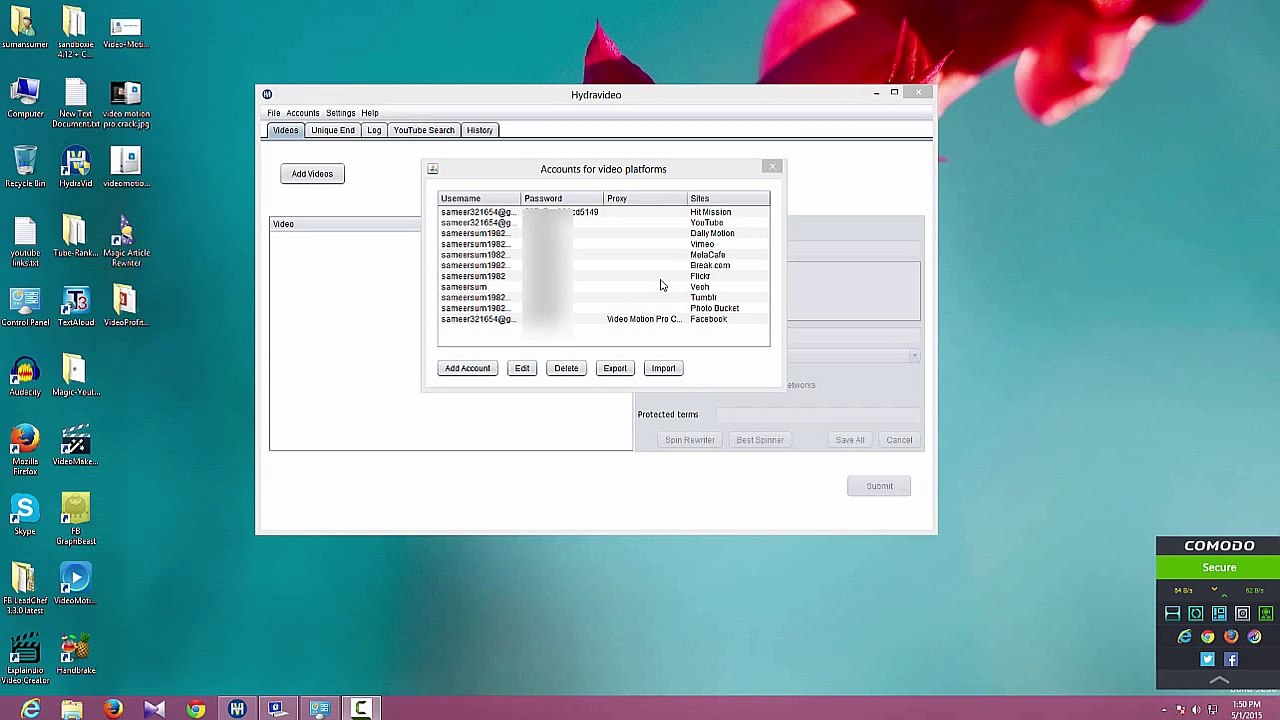Click Facebook icon in Comodo widget
The image size is (1280, 720).
point(1231,660)
